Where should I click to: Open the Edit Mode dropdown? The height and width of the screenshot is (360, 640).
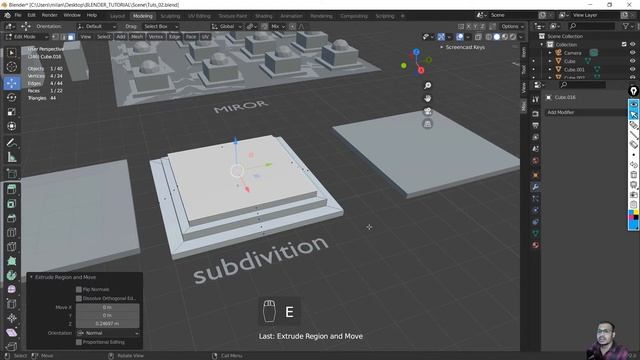(27, 37)
